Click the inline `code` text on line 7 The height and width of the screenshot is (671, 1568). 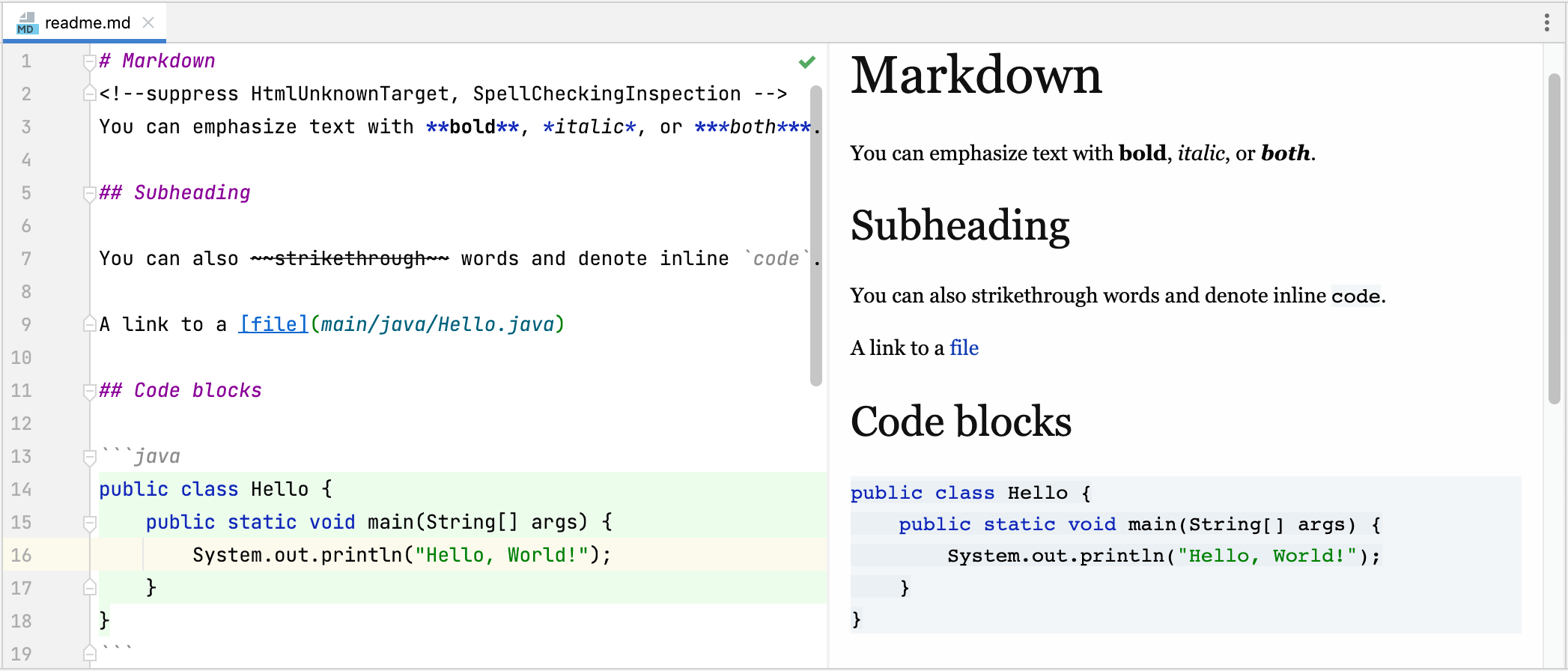click(777, 258)
